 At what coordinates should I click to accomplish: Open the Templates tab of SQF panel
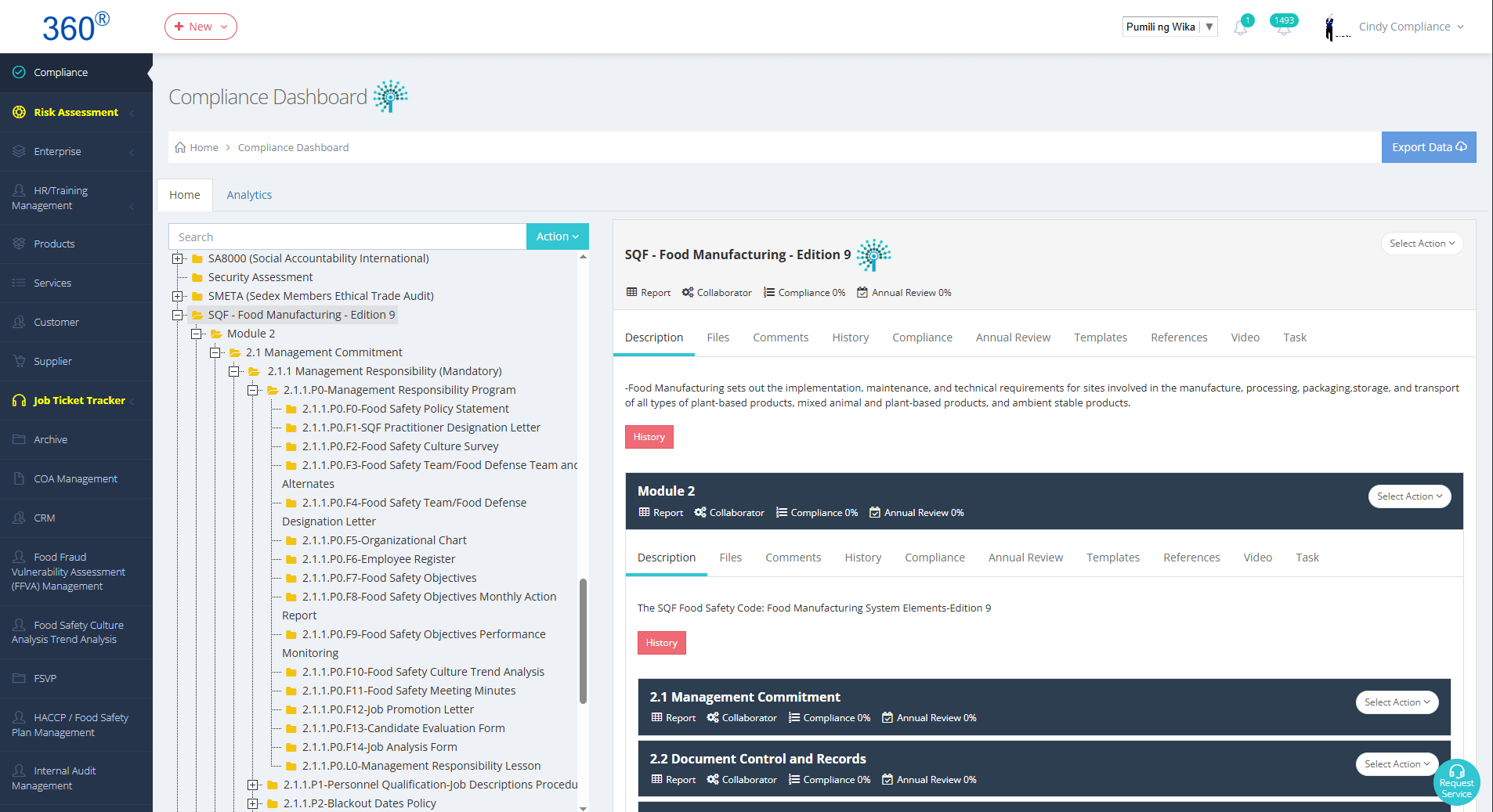tap(1100, 337)
